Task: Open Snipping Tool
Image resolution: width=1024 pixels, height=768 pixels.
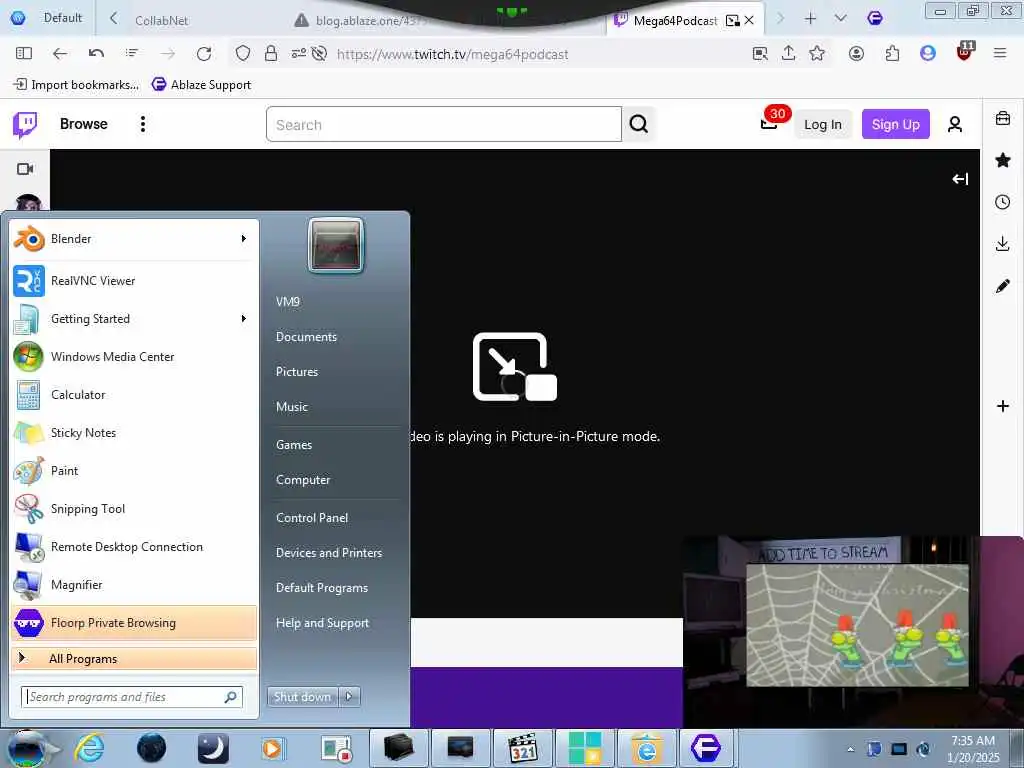Action: pyautogui.click(x=134, y=509)
